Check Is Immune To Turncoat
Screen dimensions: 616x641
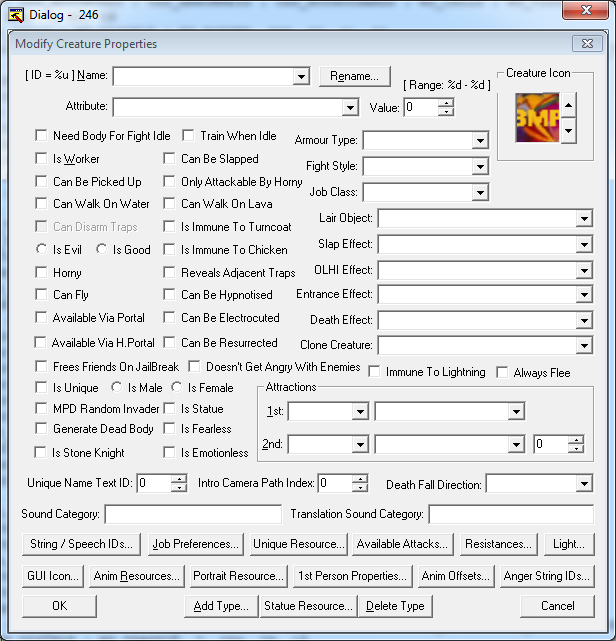pos(169,226)
